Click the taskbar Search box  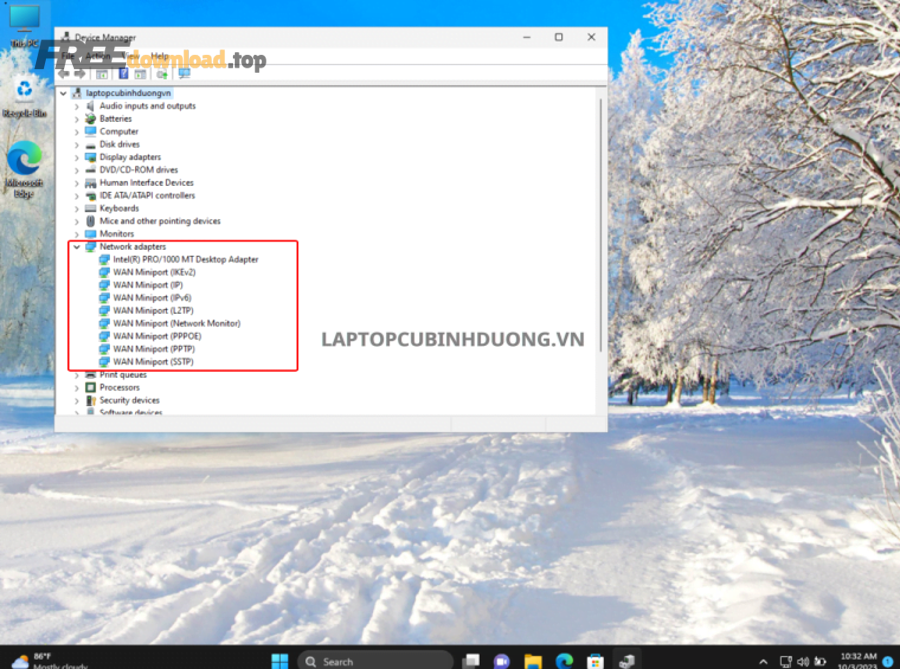(x=376, y=661)
